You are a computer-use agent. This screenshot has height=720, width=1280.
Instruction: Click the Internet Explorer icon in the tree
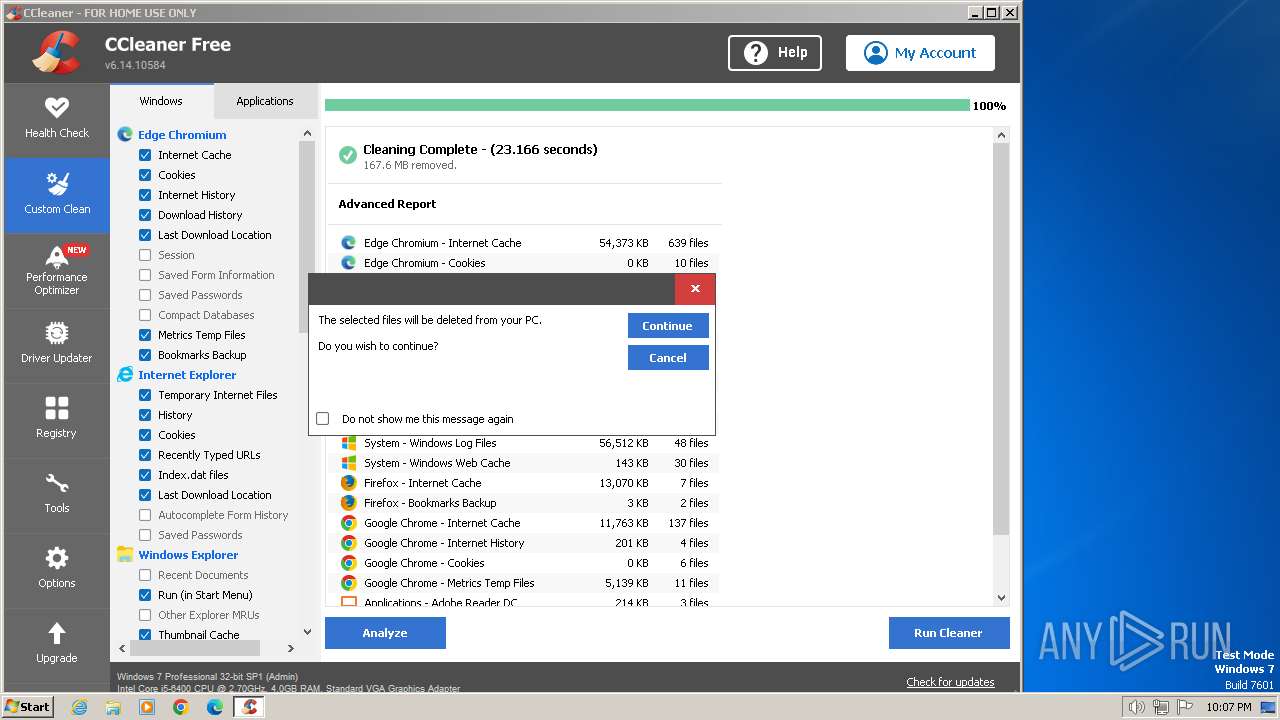pyautogui.click(x=125, y=374)
